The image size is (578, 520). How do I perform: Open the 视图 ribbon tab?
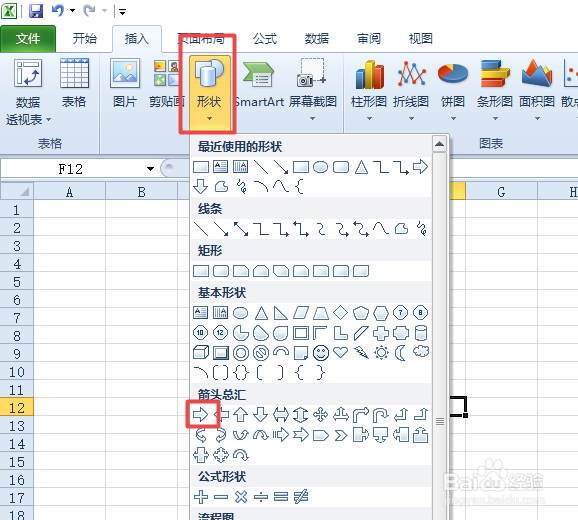click(421, 39)
